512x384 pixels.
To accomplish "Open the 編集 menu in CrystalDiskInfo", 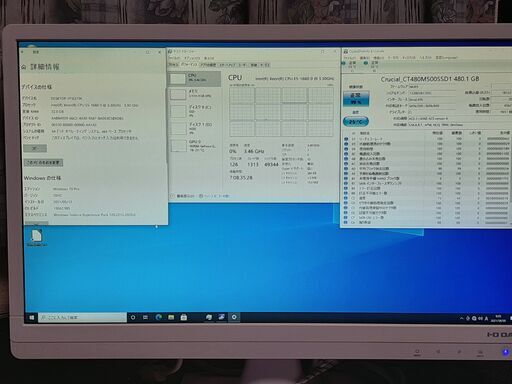I will tap(364, 58).
